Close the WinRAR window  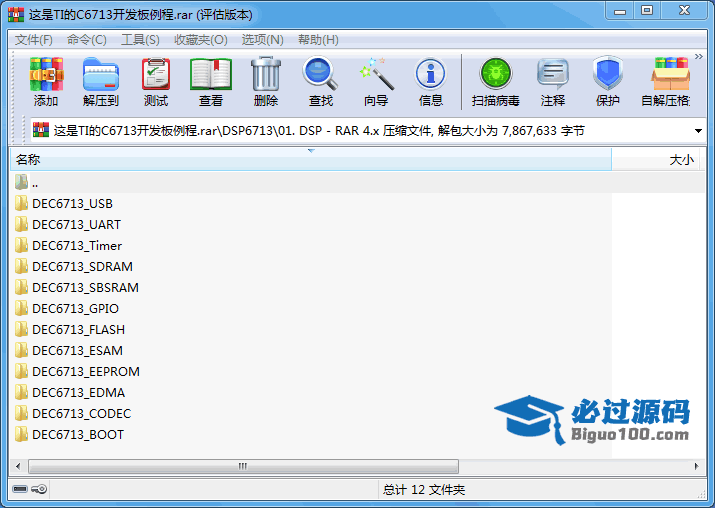(x=684, y=11)
